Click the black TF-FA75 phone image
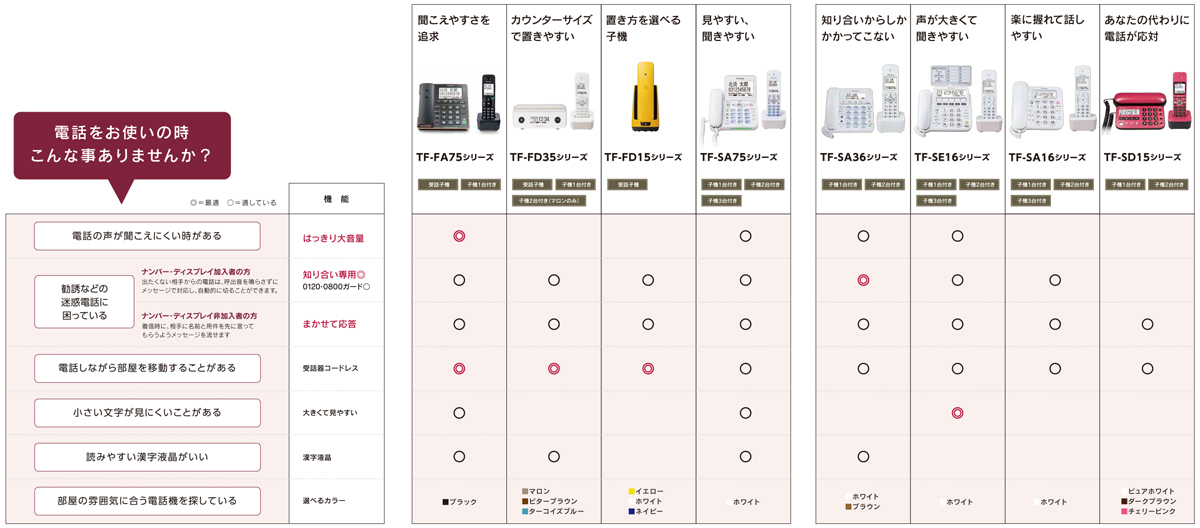The image size is (1200, 528). [x=458, y=101]
